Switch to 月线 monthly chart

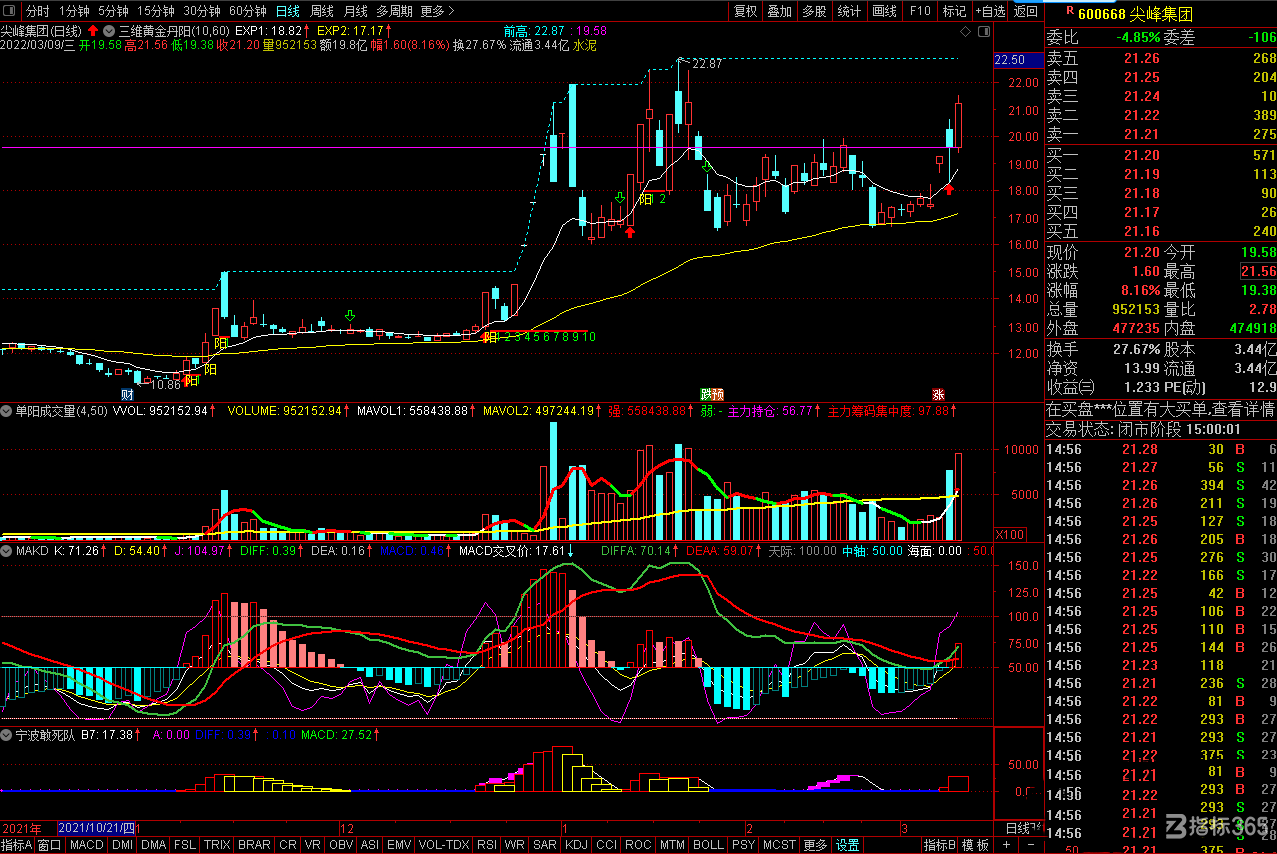pyautogui.click(x=355, y=11)
